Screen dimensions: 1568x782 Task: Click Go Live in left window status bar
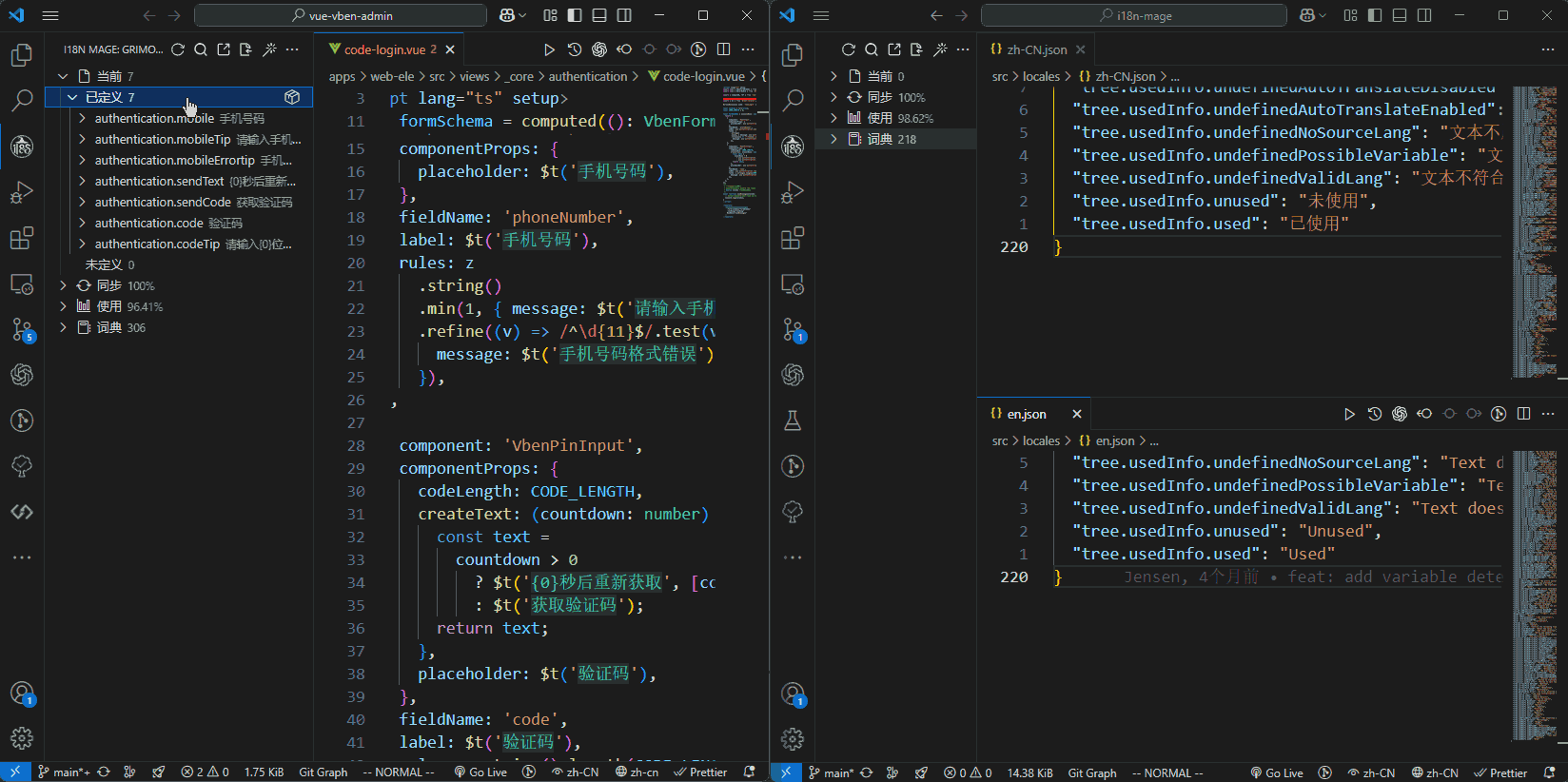(x=480, y=772)
